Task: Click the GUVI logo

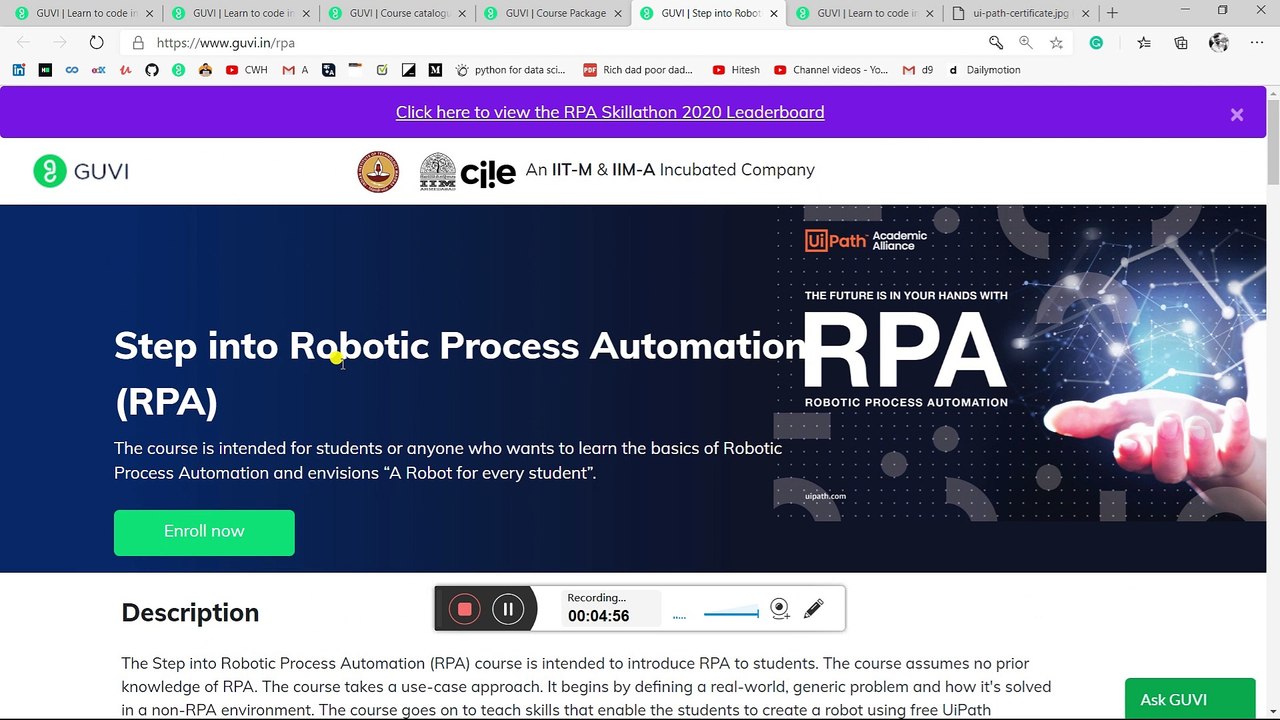Action: pyautogui.click(x=81, y=171)
